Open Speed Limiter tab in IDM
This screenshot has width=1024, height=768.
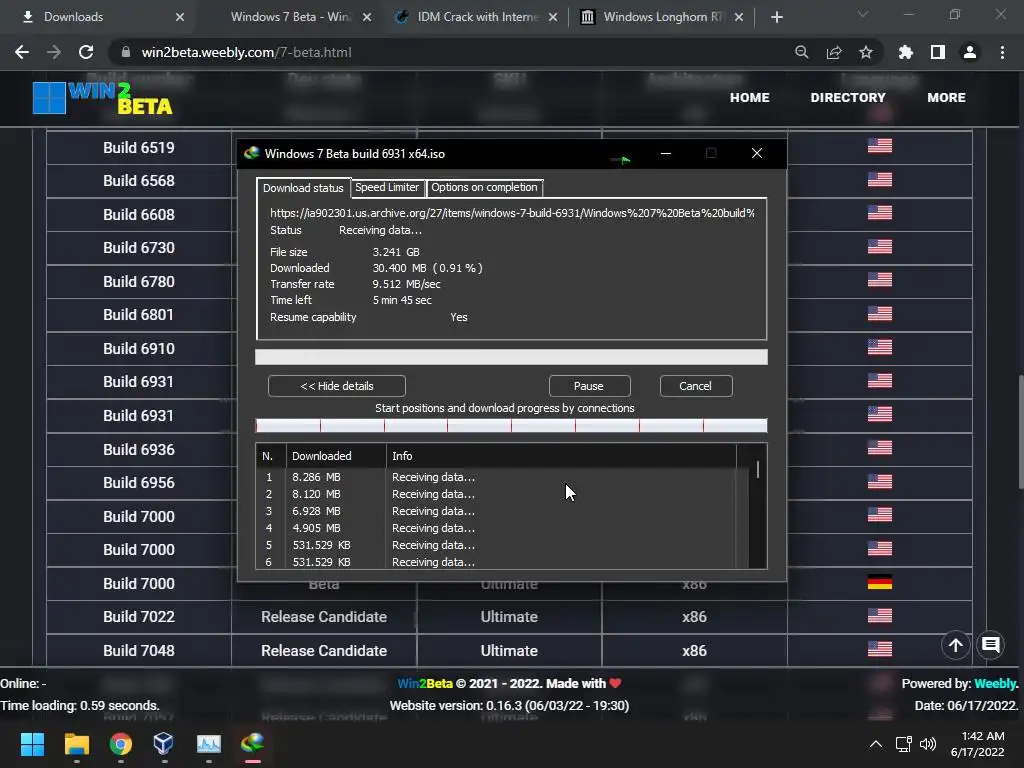click(387, 187)
